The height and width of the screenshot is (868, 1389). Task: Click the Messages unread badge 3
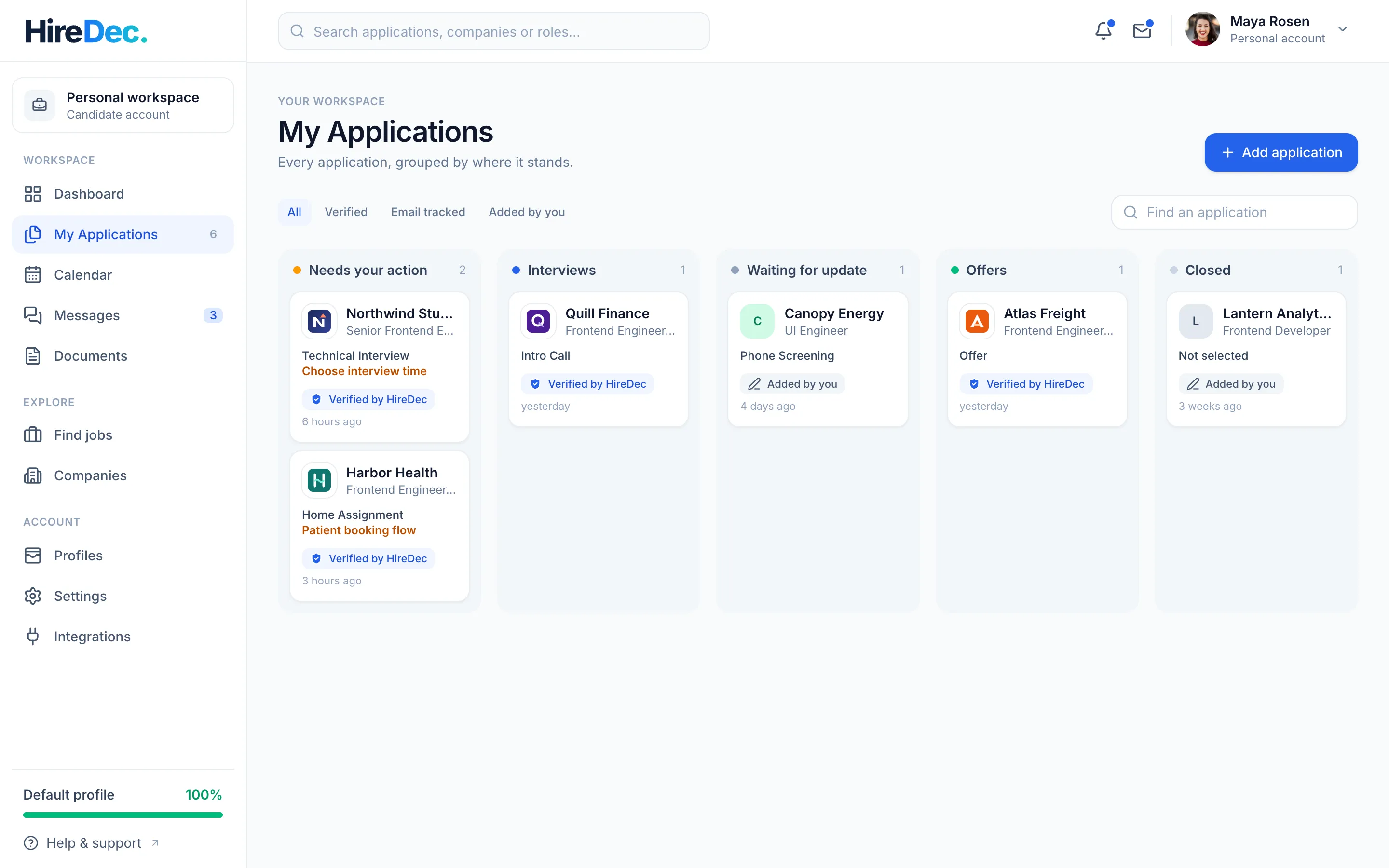coord(213,315)
